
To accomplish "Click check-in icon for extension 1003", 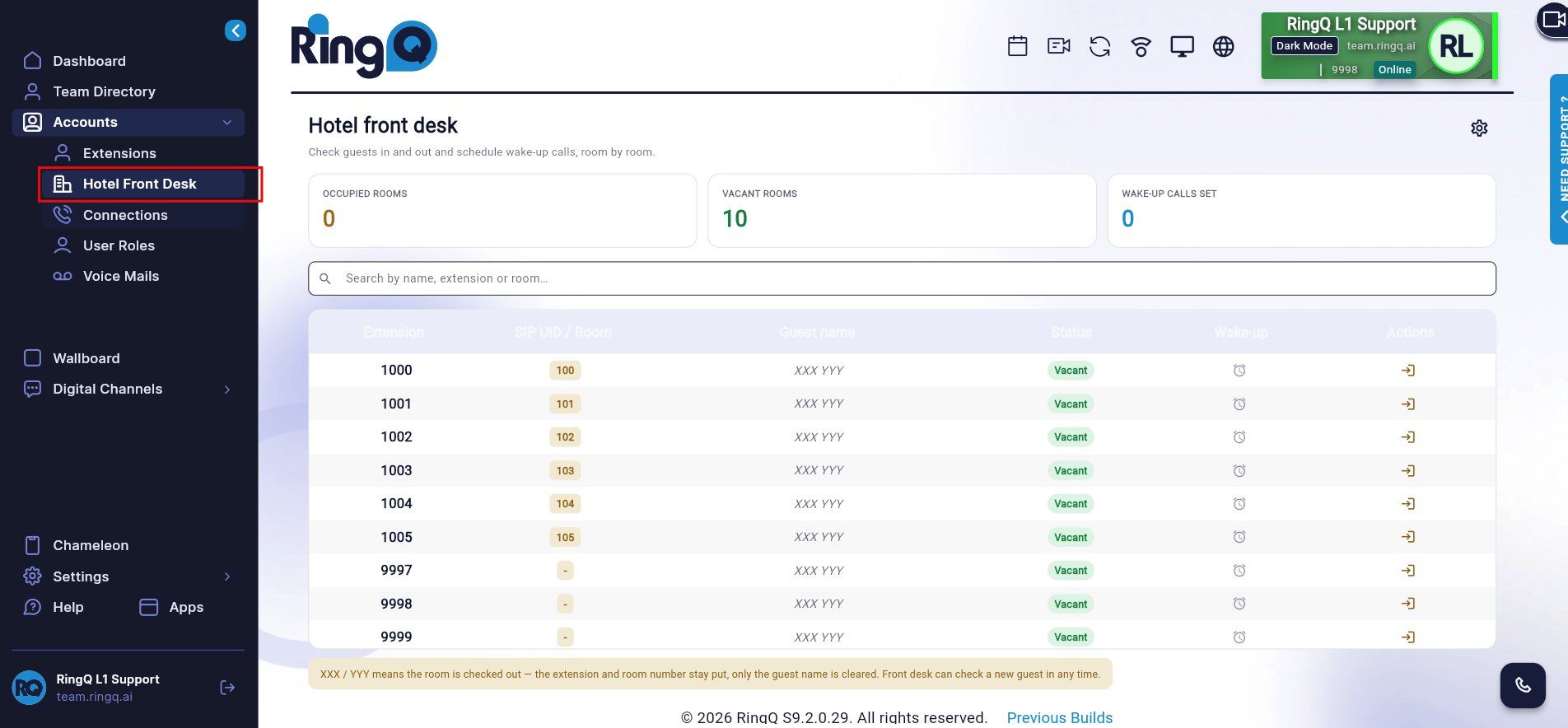I will click(x=1408, y=470).
